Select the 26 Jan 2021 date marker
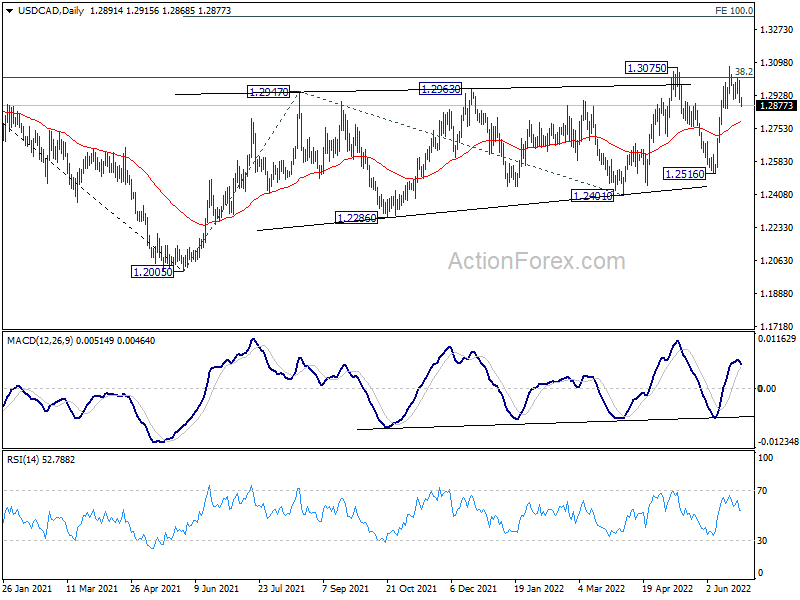Image resolution: width=800 pixels, height=600 pixels. click(x=26, y=590)
